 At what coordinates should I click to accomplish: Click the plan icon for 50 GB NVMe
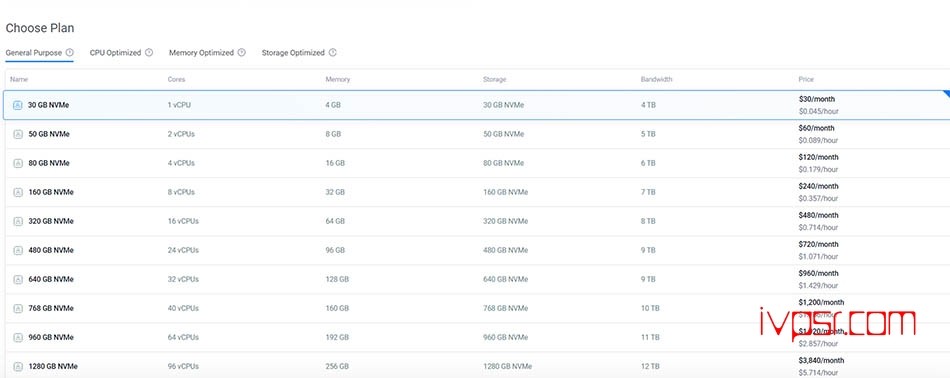[x=18, y=134]
